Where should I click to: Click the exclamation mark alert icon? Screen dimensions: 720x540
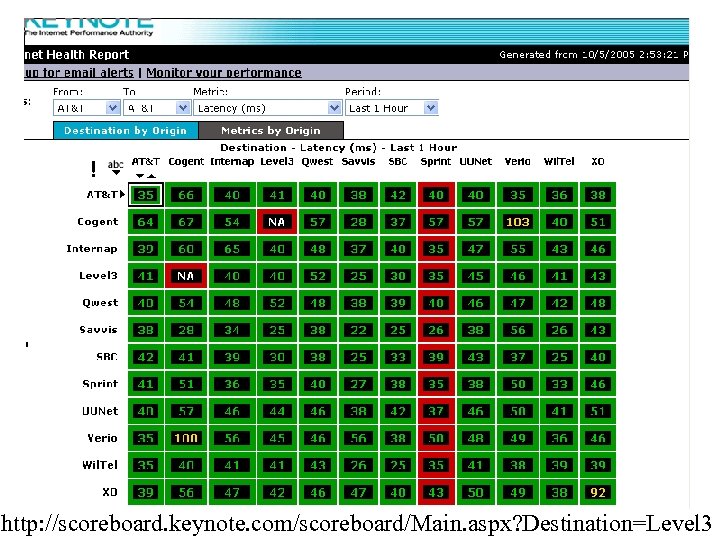pos(94,169)
